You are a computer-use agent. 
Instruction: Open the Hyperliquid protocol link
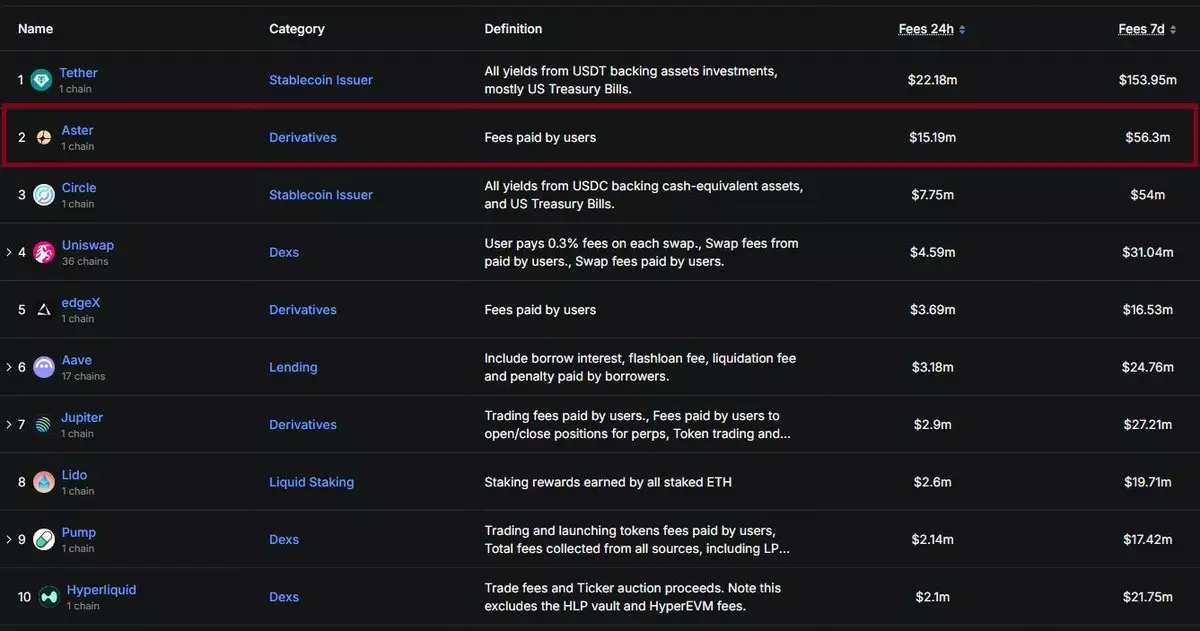click(x=101, y=590)
